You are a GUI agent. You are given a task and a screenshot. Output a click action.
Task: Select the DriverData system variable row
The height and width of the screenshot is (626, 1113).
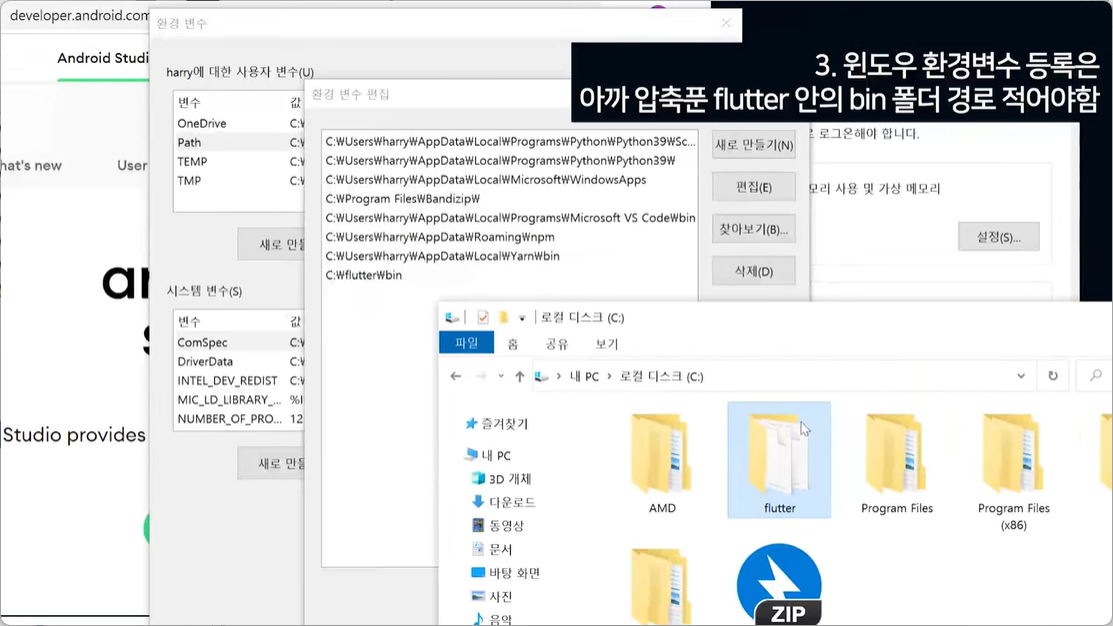point(239,361)
